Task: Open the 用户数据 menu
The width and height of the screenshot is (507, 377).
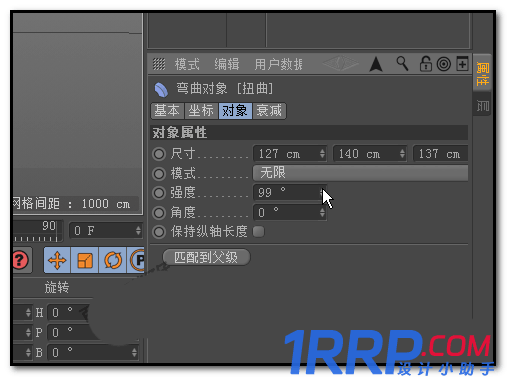Action: [279, 64]
